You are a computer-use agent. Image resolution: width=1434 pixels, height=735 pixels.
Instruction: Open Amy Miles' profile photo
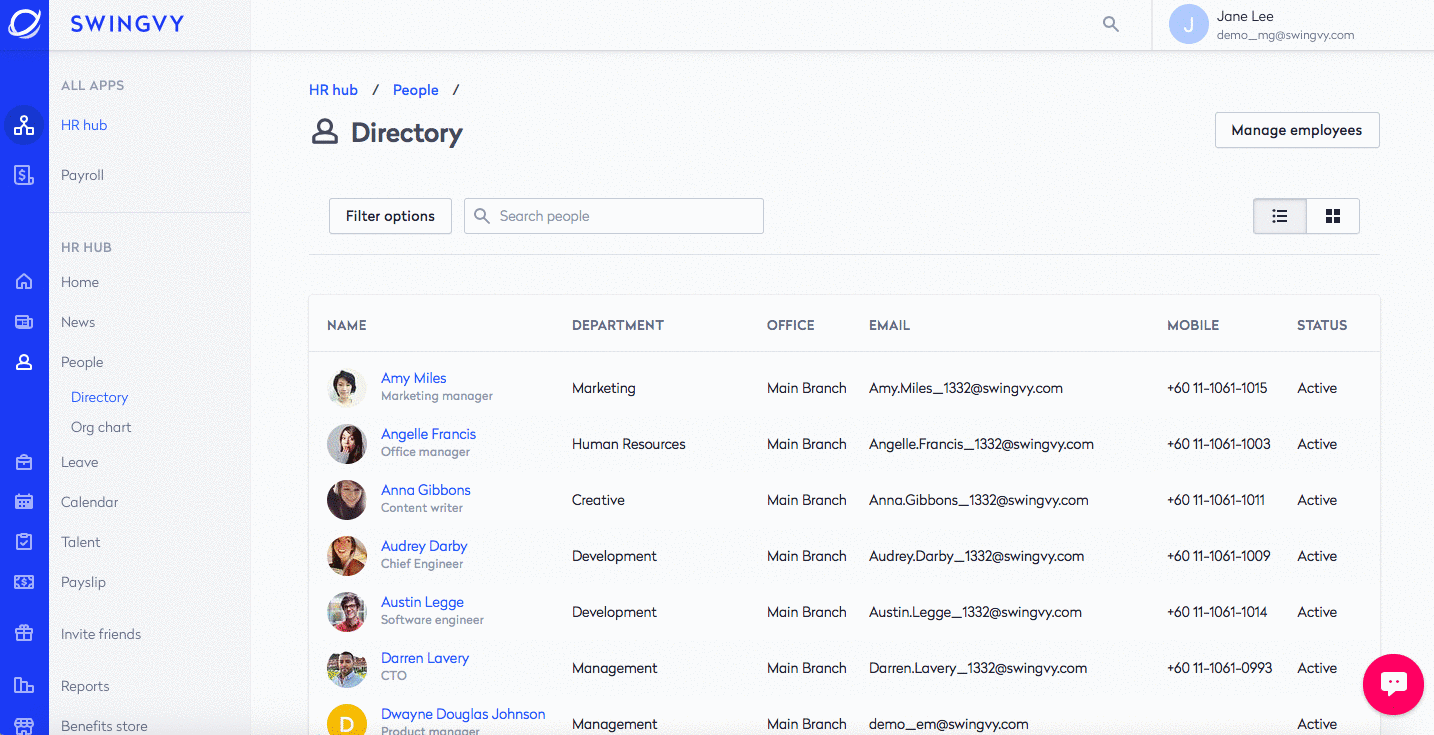click(x=347, y=387)
